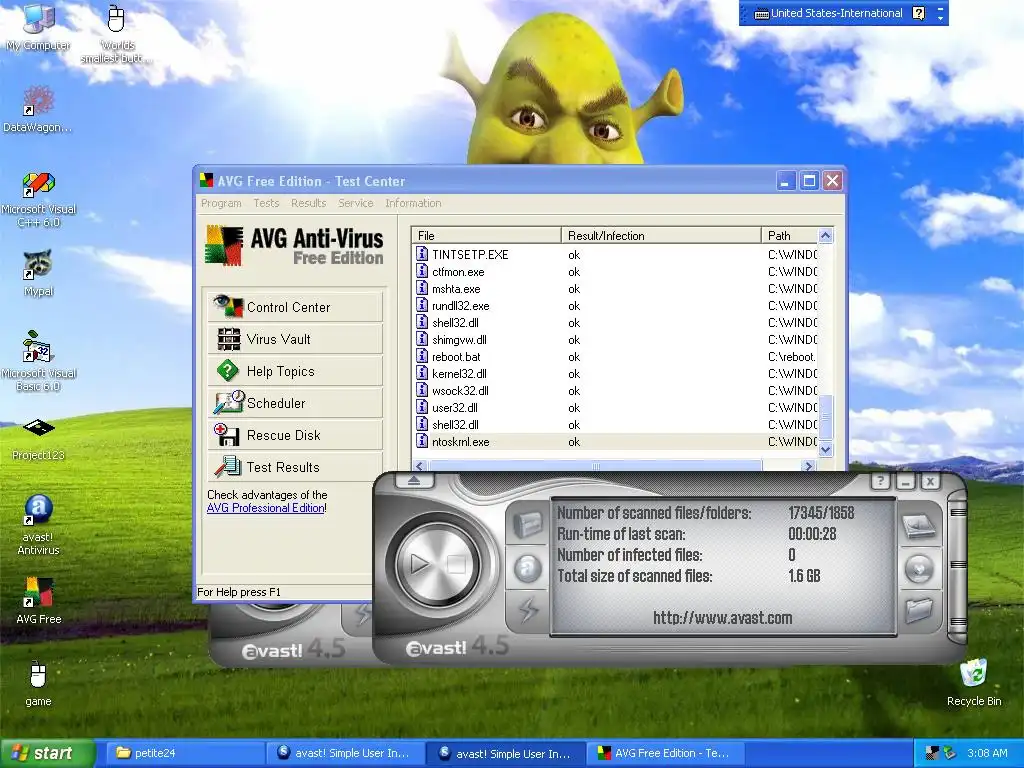This screenshot has width=1024, height=768.
Task: Click the results list scroll down arrow
Action: click(825, 449)
